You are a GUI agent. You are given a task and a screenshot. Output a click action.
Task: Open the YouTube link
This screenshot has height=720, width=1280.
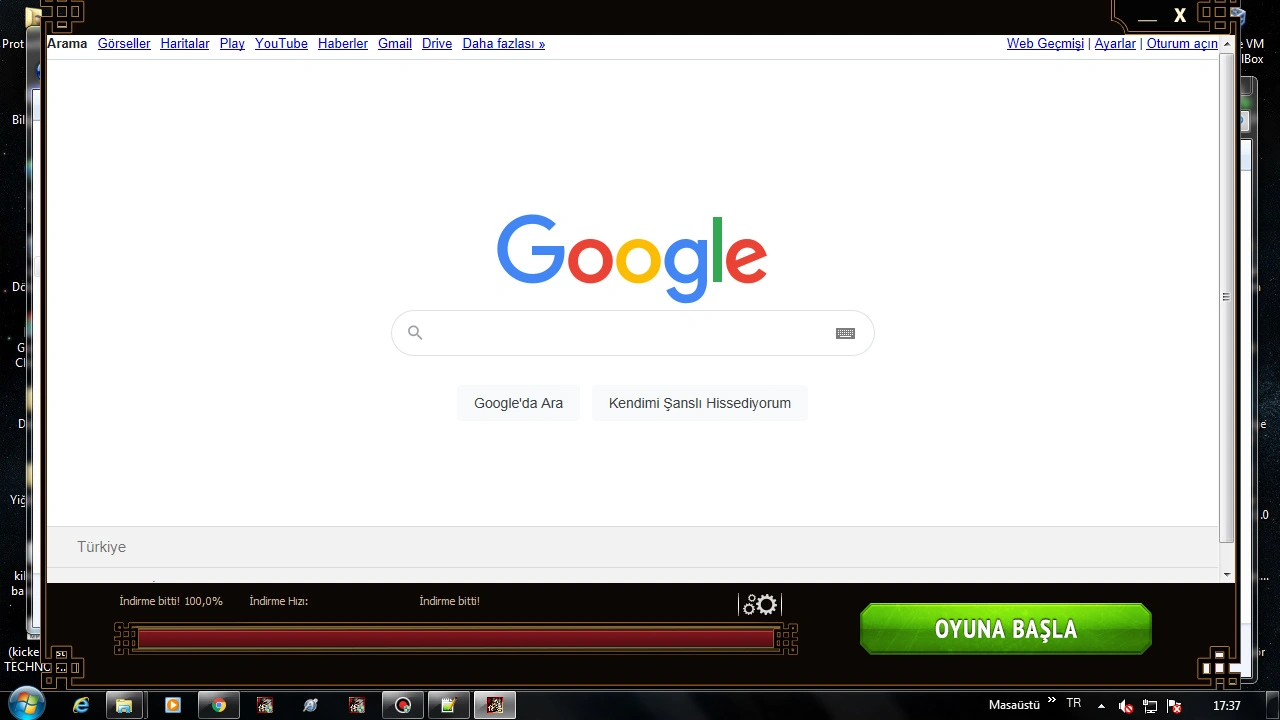click(281, 44)
